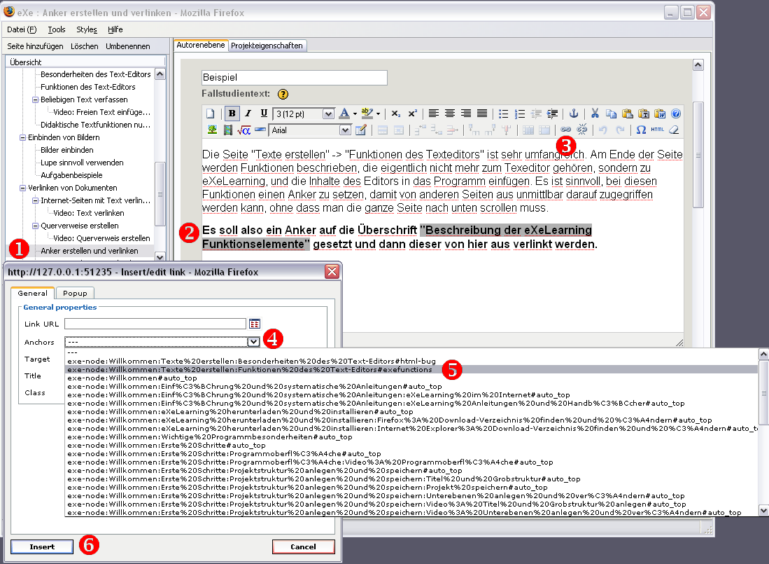Insert horizontal rule icon
Viewport: 769px width, 564px height.
click(260, 130)
